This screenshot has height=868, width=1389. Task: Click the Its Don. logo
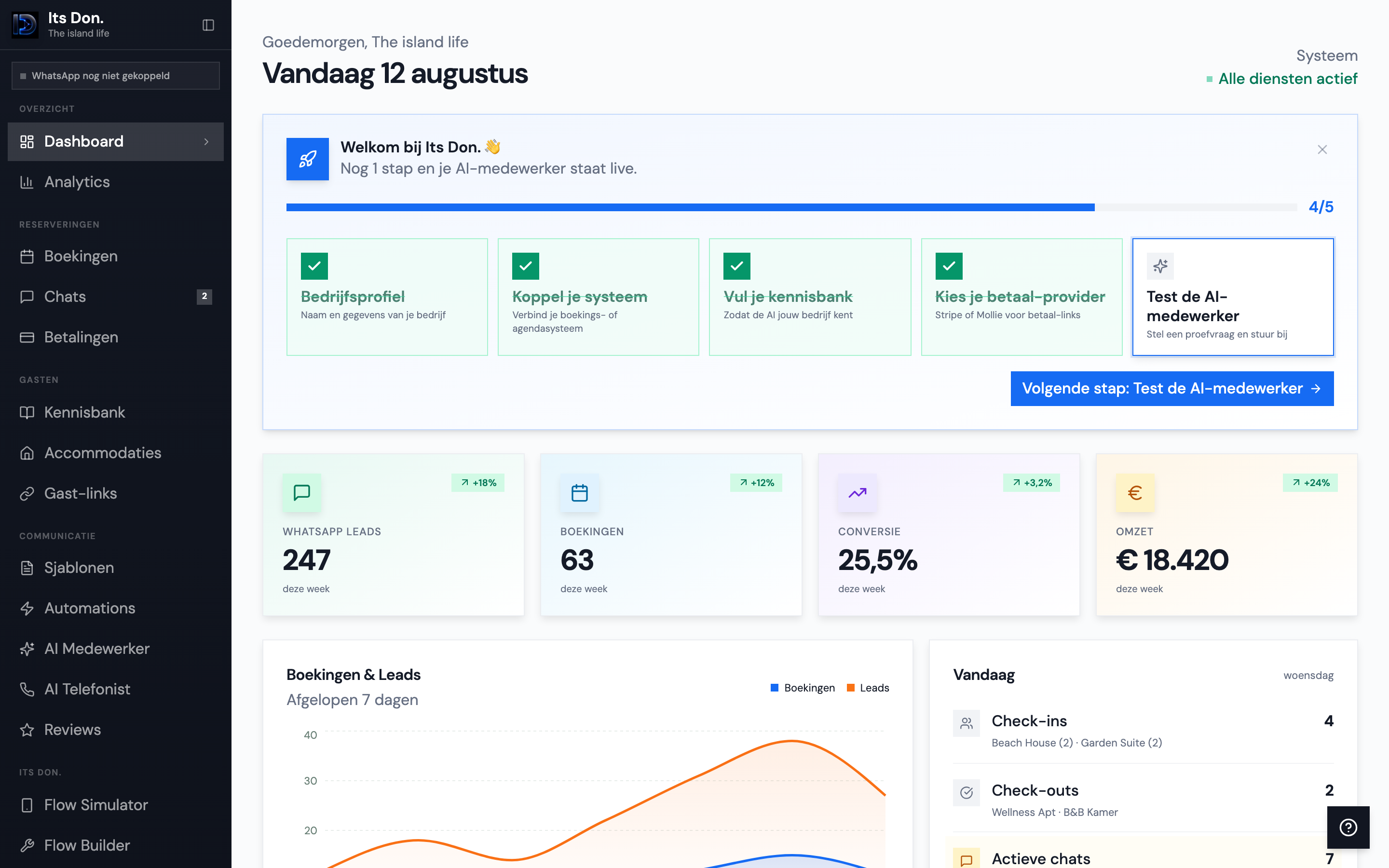25,25
